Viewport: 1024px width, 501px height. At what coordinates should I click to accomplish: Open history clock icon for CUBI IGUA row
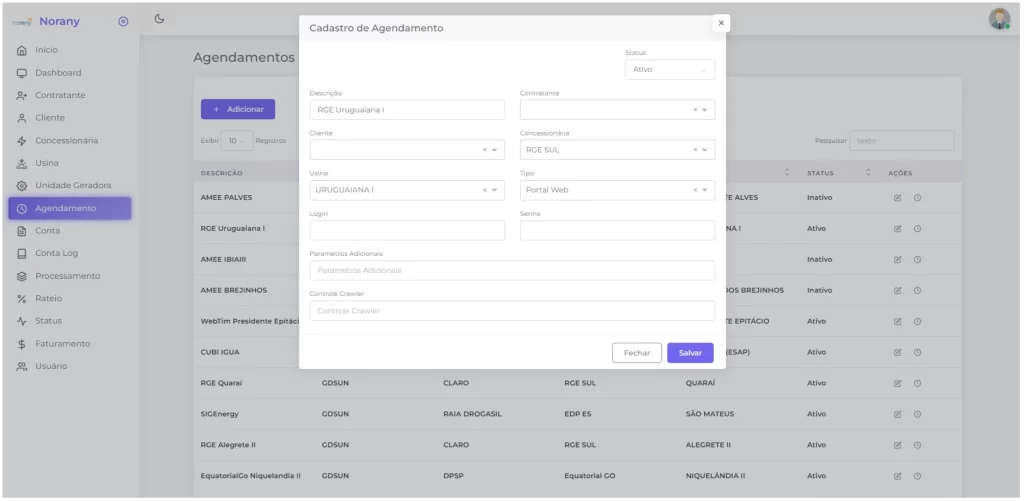tap(917, 352)
